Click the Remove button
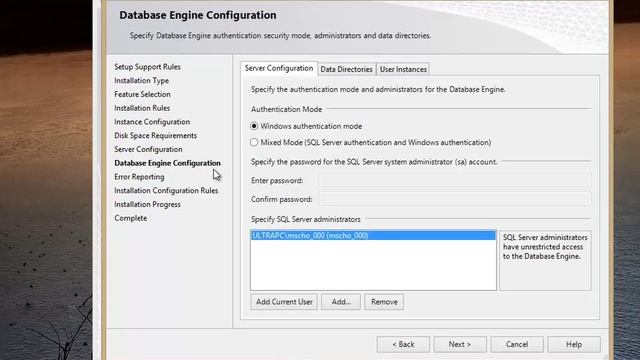This screenshot has width=640, height=360. 384,302
